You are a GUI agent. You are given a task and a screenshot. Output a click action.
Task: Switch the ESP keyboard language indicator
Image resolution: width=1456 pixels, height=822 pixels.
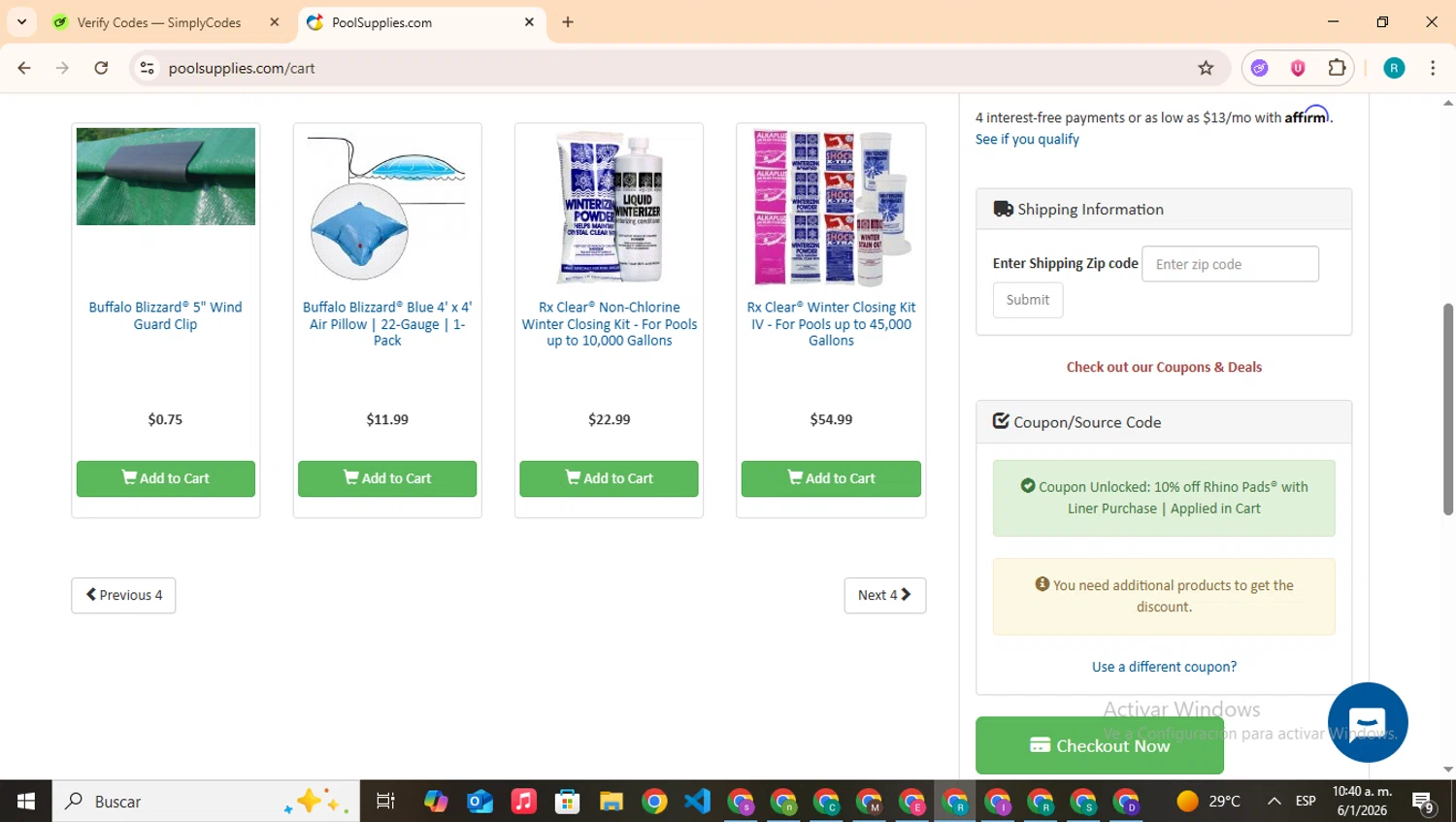(1306, 802)
